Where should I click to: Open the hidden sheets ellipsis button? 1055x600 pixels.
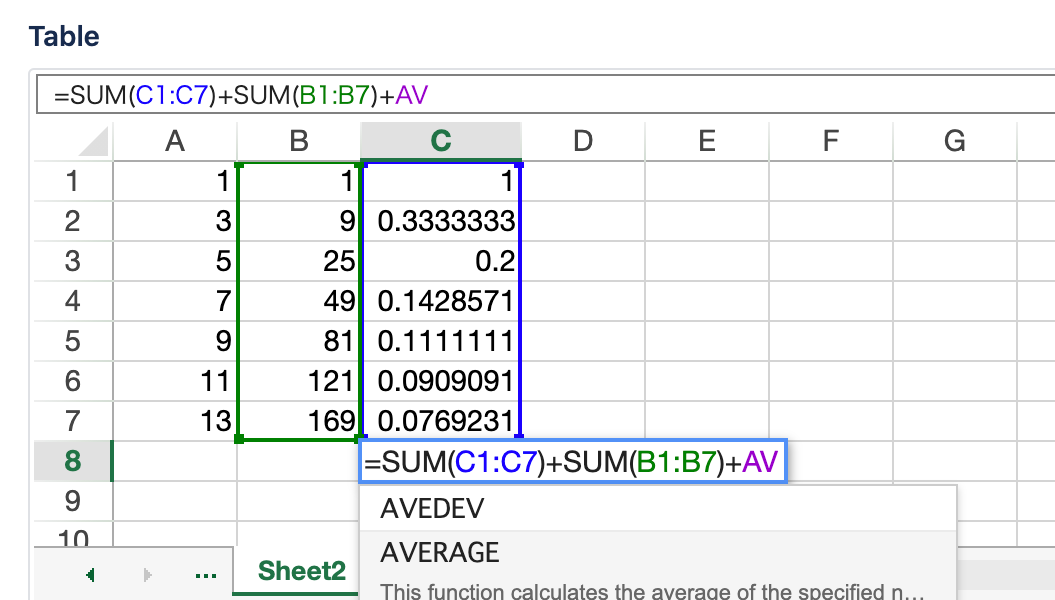[206, 575]
